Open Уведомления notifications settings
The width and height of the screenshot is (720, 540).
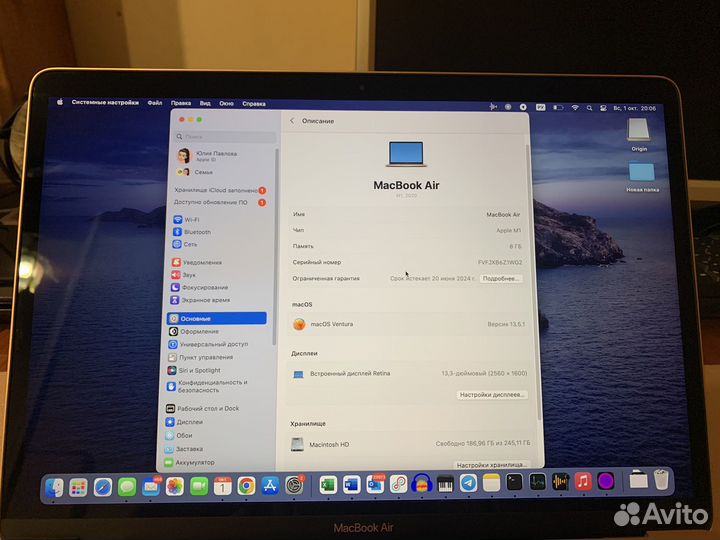(x=197, y=262)
